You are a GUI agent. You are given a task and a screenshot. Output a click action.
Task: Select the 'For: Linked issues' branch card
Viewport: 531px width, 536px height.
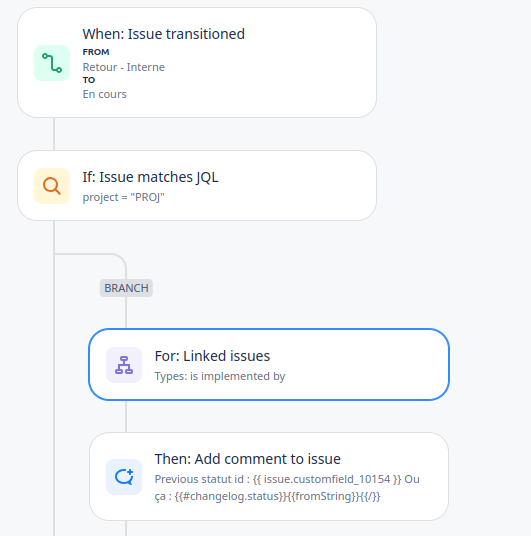[269, 364]
